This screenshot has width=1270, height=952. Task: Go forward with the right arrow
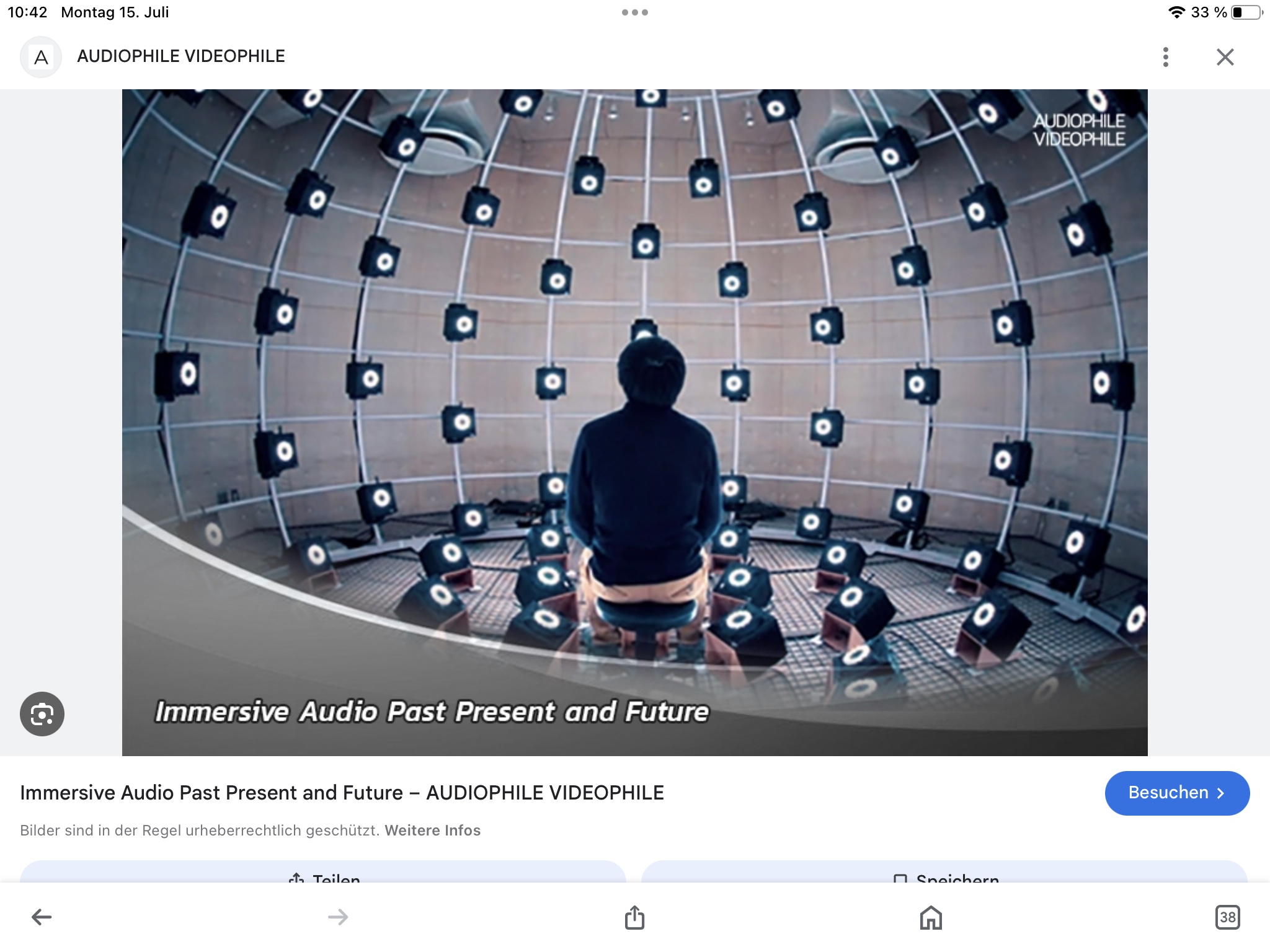pos(338,917)
